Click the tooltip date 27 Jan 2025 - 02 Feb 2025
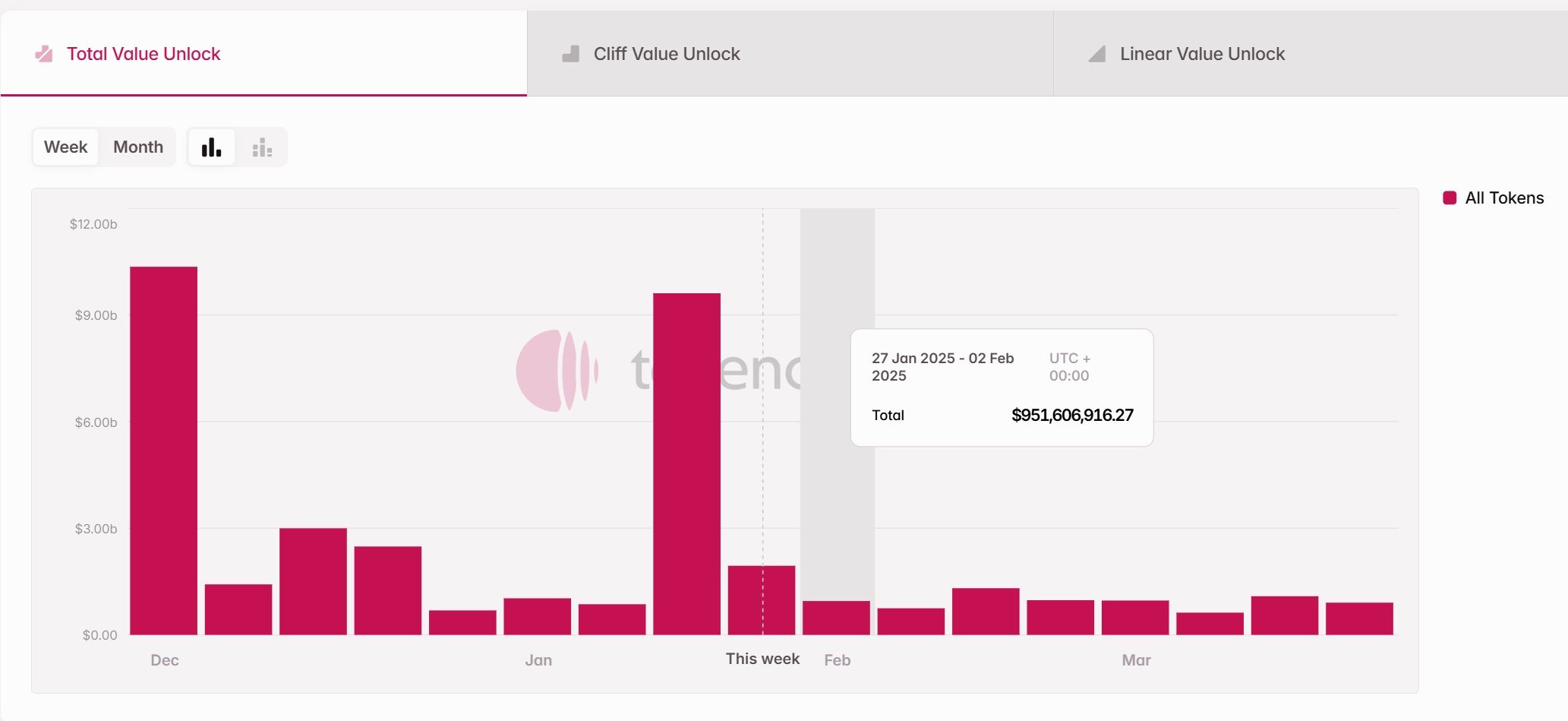1568x721 pixels. coord(943,366)
